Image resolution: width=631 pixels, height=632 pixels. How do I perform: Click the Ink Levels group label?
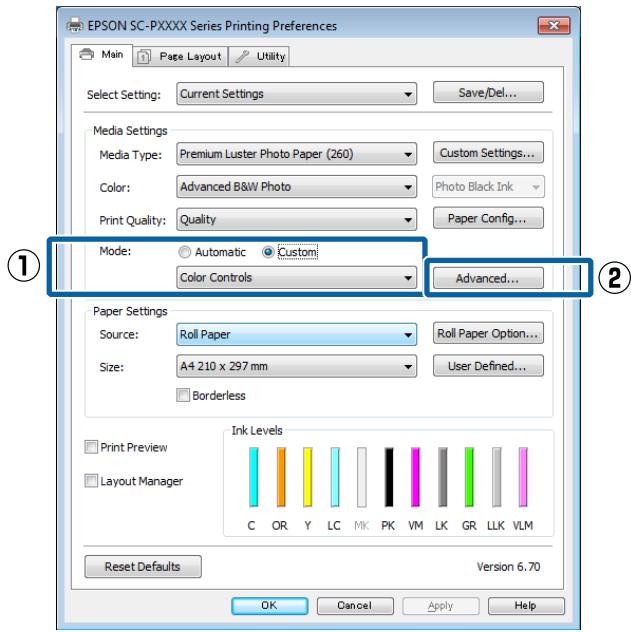pyautogui.click(x=257, y=430)
